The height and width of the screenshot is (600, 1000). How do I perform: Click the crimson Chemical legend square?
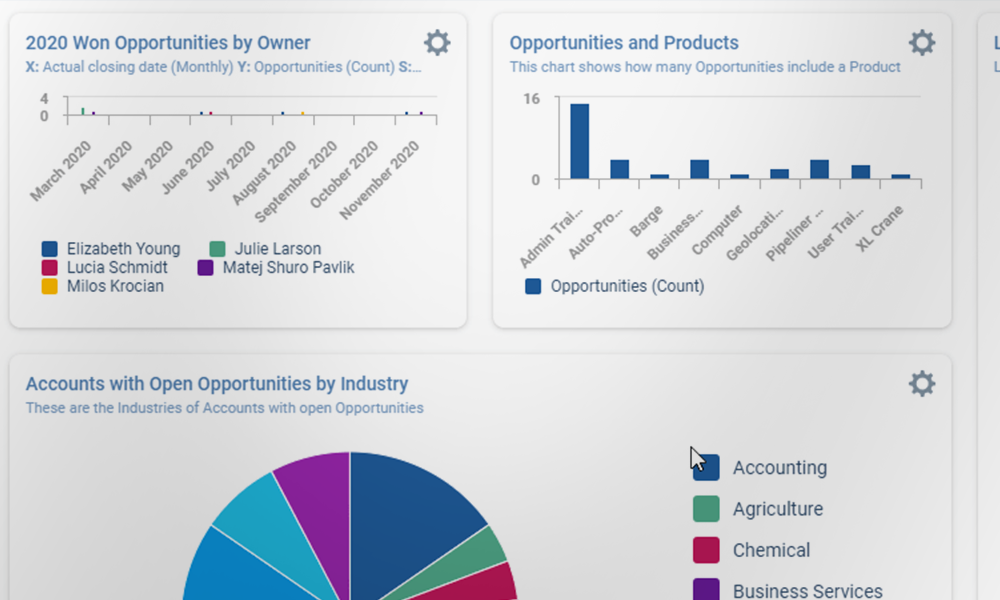[x=706, y=550]
